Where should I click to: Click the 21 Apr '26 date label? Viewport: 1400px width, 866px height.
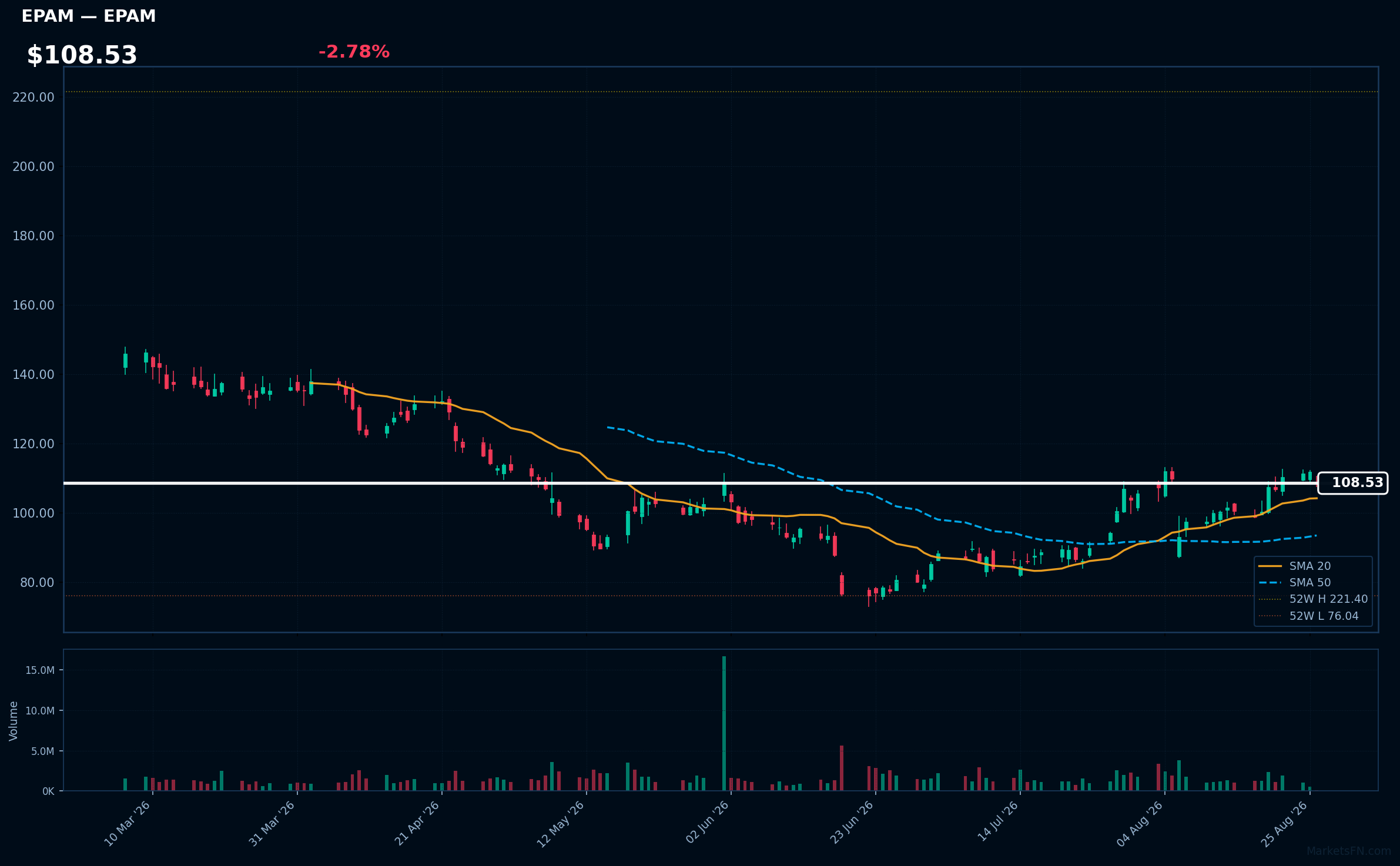tap(417, 824)
